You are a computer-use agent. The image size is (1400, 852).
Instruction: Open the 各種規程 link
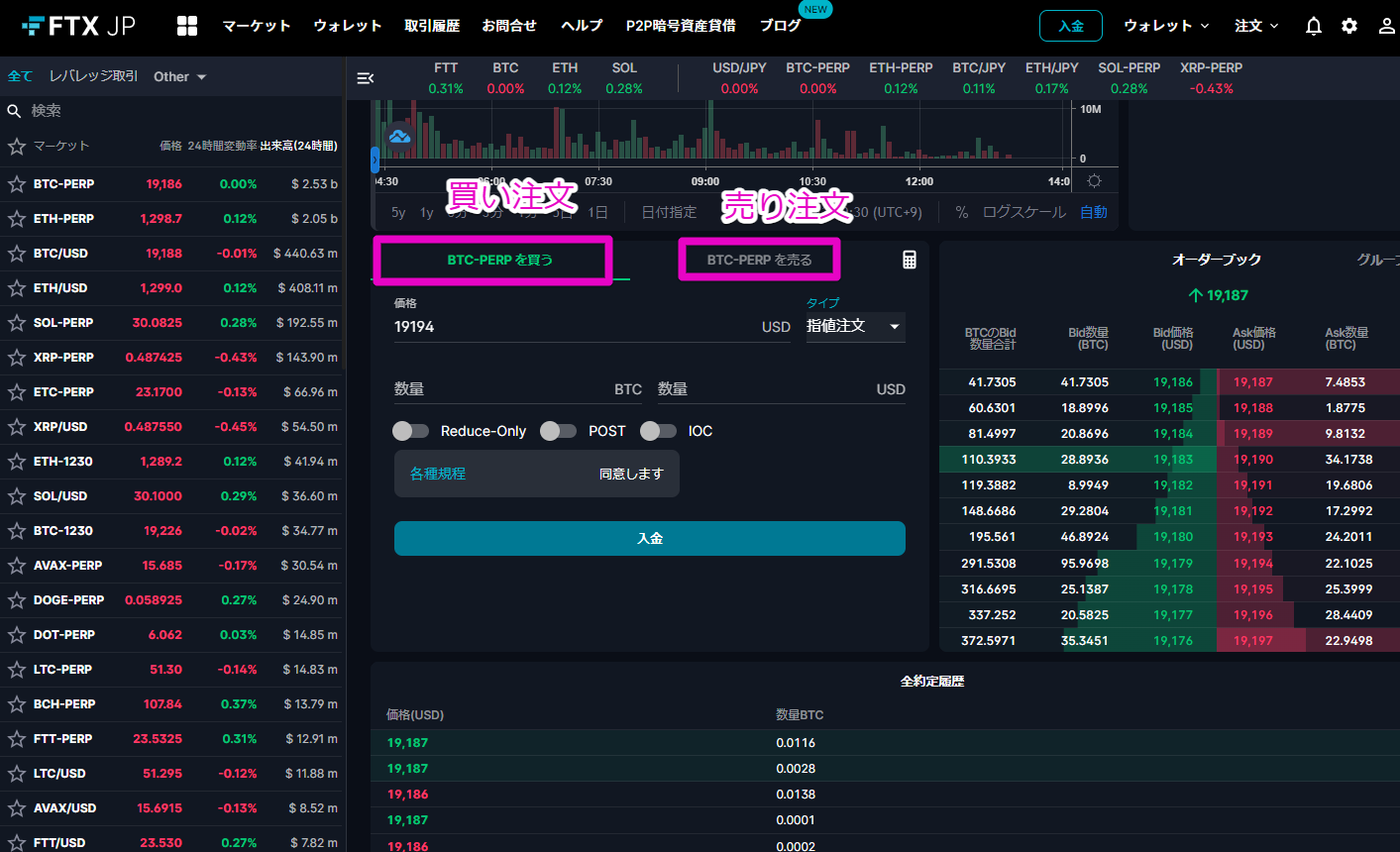[438, 474]
